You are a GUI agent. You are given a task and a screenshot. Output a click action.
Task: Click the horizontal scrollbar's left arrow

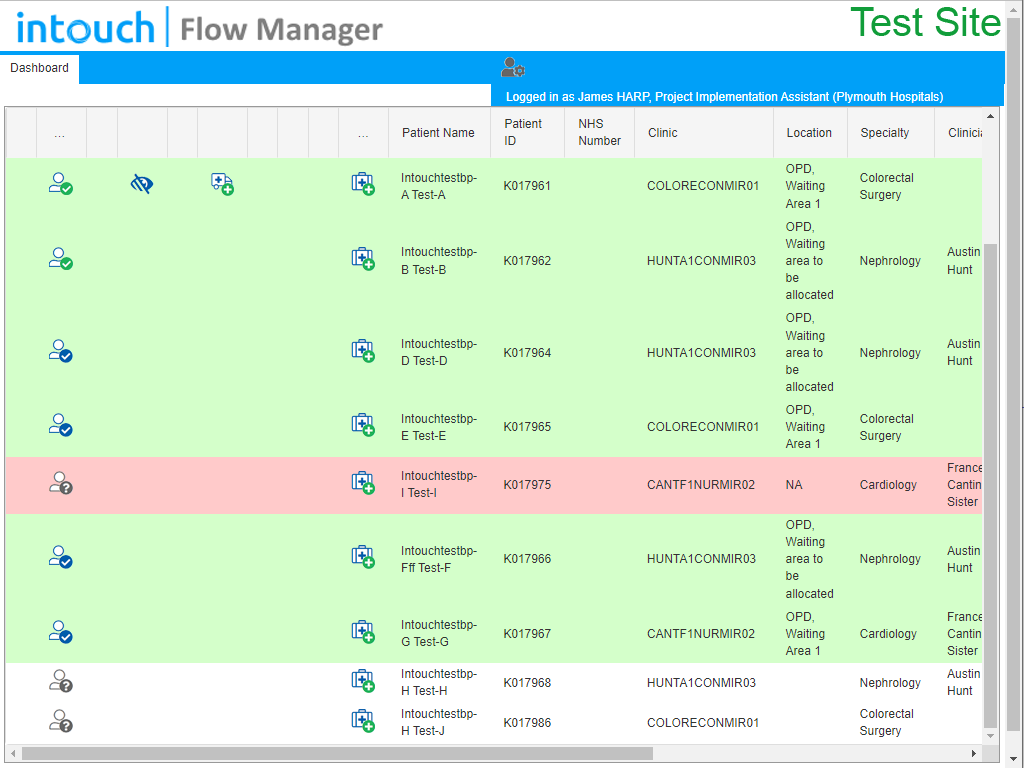pos(13,754)
